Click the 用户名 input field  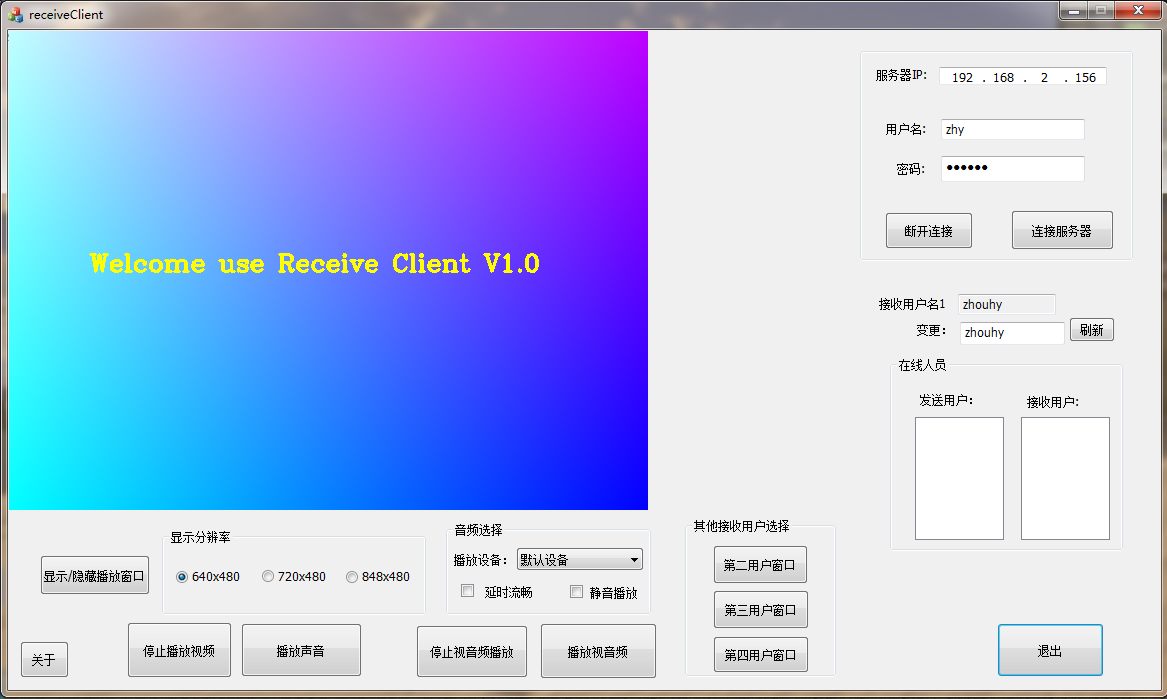[1012, 130]
